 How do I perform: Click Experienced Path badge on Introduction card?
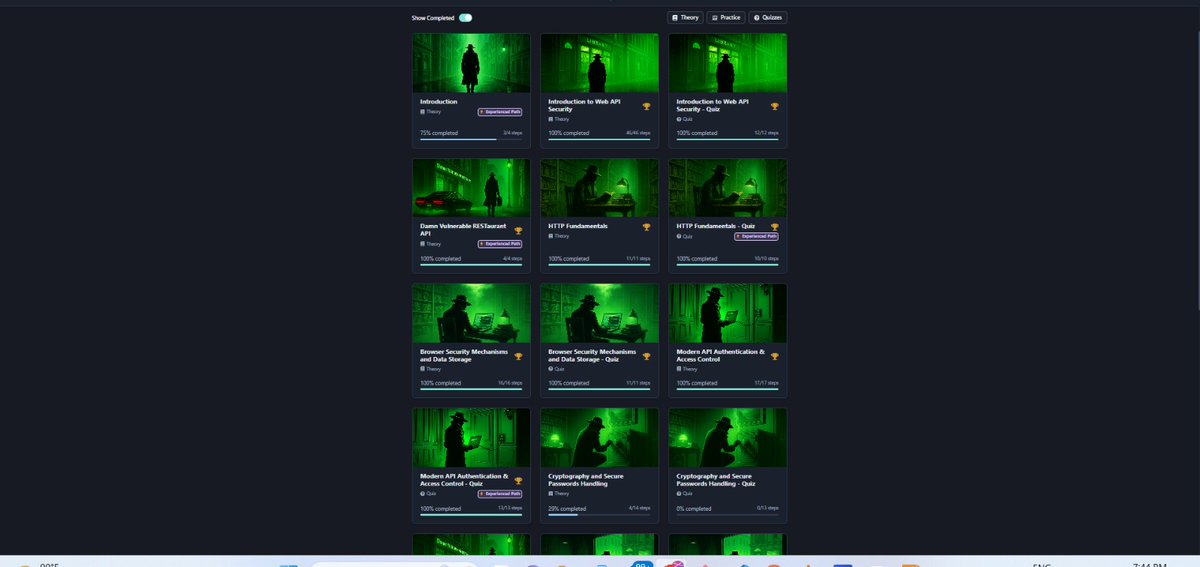500,112
